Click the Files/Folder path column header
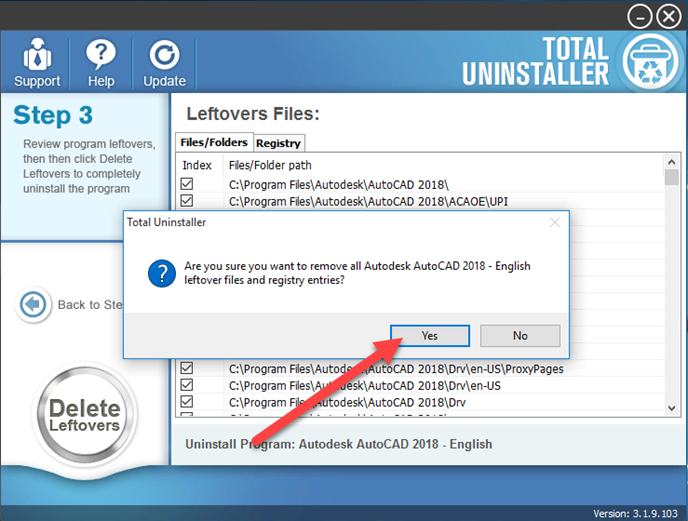 tap(270, 165)
